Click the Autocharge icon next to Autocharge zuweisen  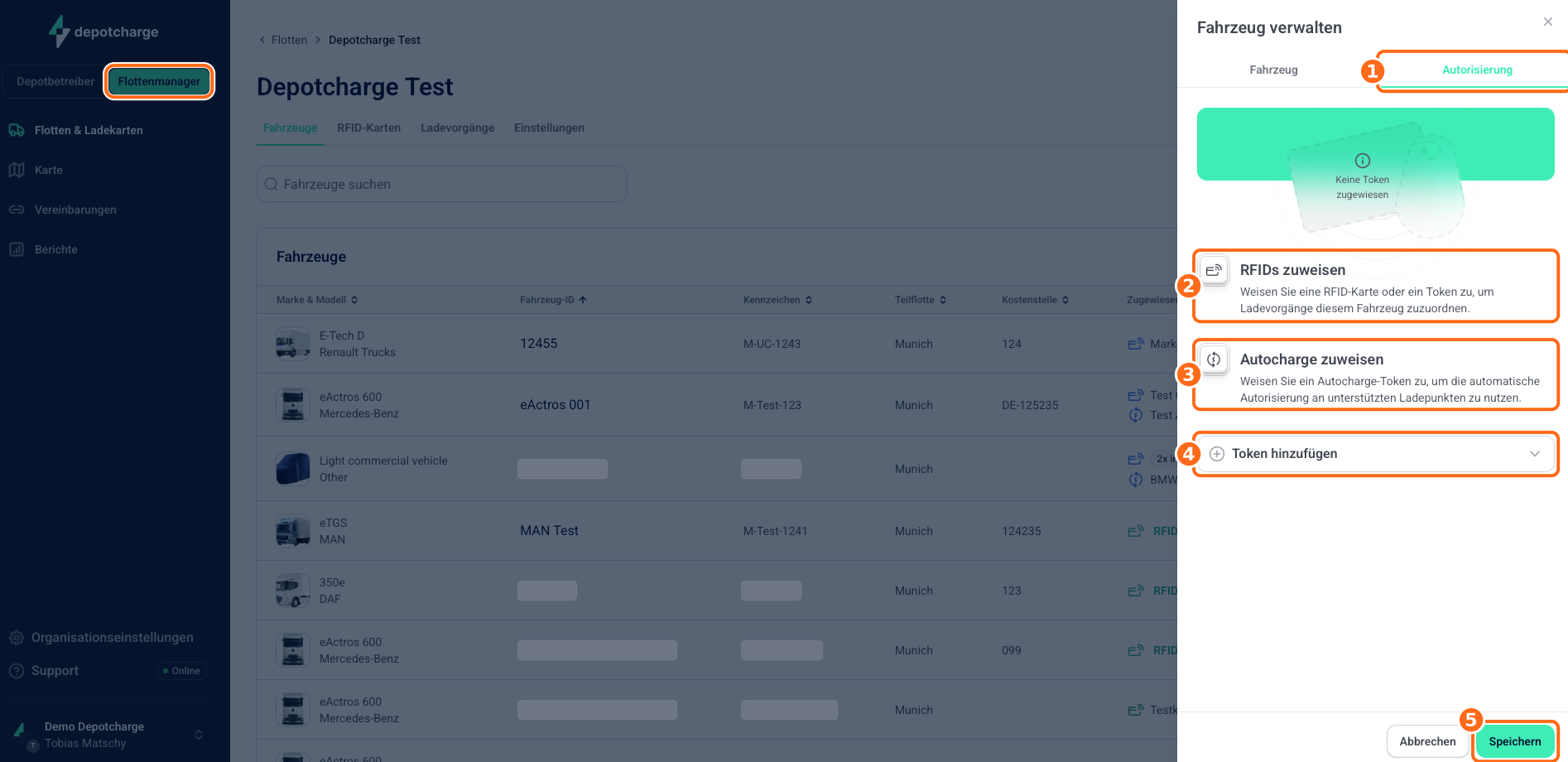pos(1214,359)
